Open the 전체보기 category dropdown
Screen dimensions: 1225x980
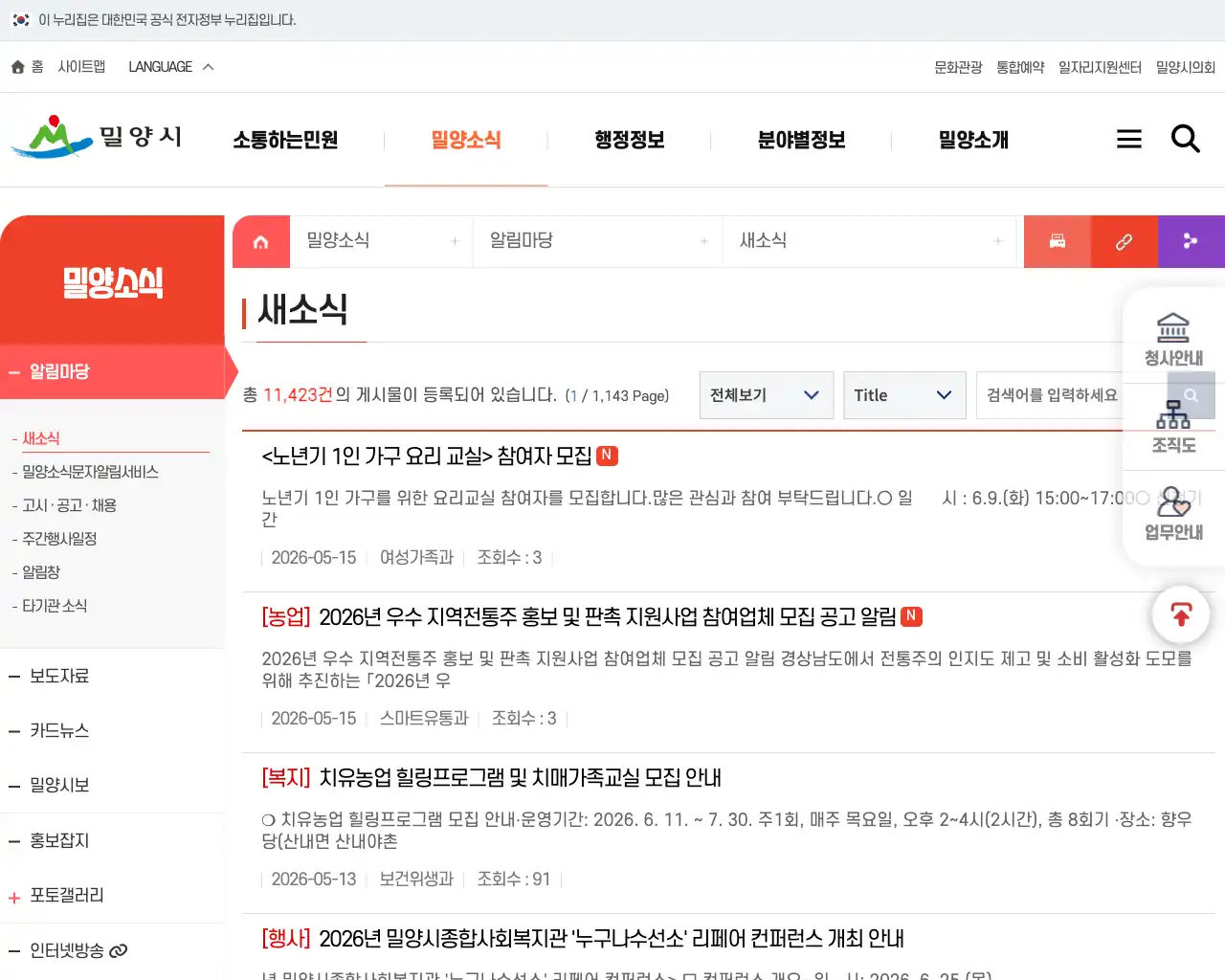tap(767, 395)
